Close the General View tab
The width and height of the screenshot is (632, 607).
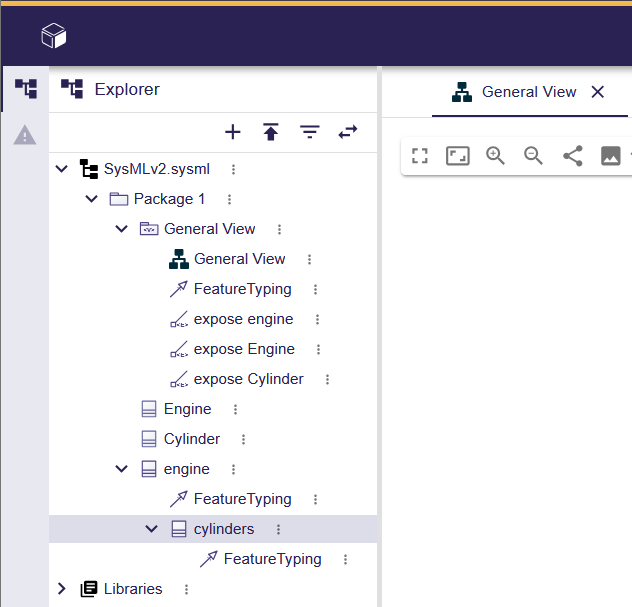pos(598,92)
